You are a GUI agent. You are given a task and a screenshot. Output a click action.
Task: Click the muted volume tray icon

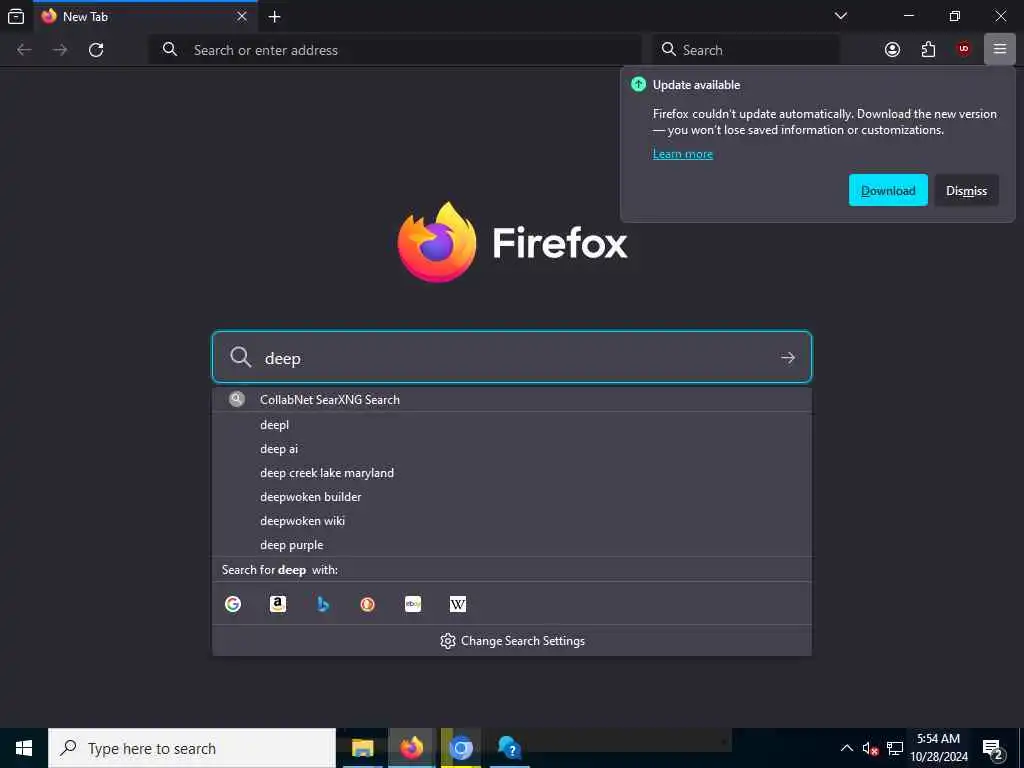tap(870, 748)
